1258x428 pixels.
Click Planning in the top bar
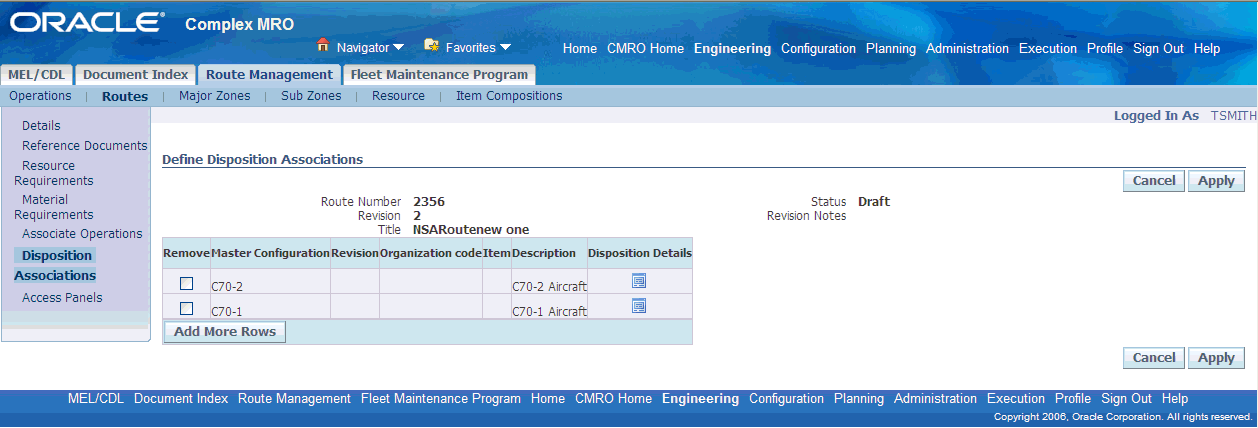pos(891,48)
